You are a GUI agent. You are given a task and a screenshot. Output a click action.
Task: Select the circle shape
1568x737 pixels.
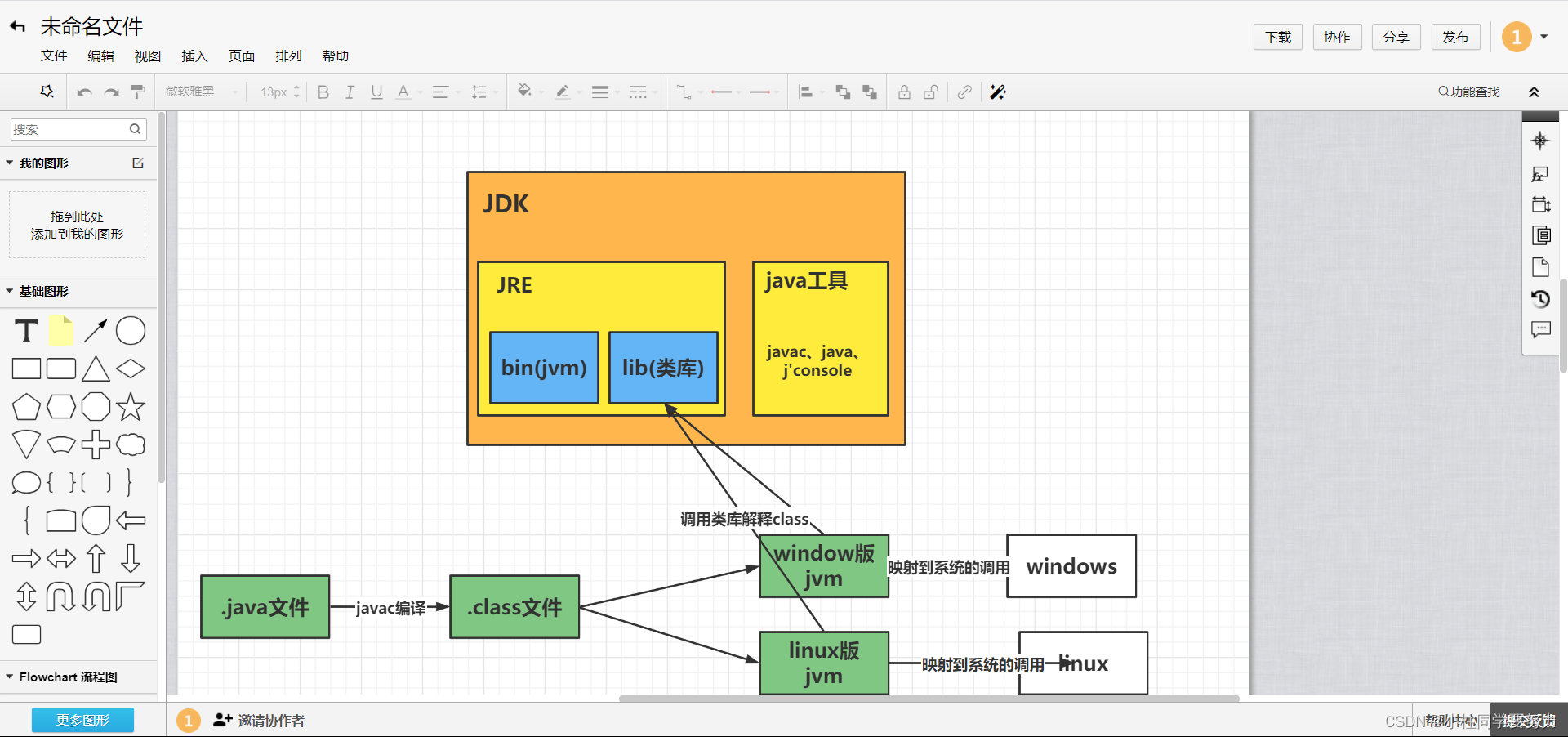pyautogui.click(x=131, y=331)
